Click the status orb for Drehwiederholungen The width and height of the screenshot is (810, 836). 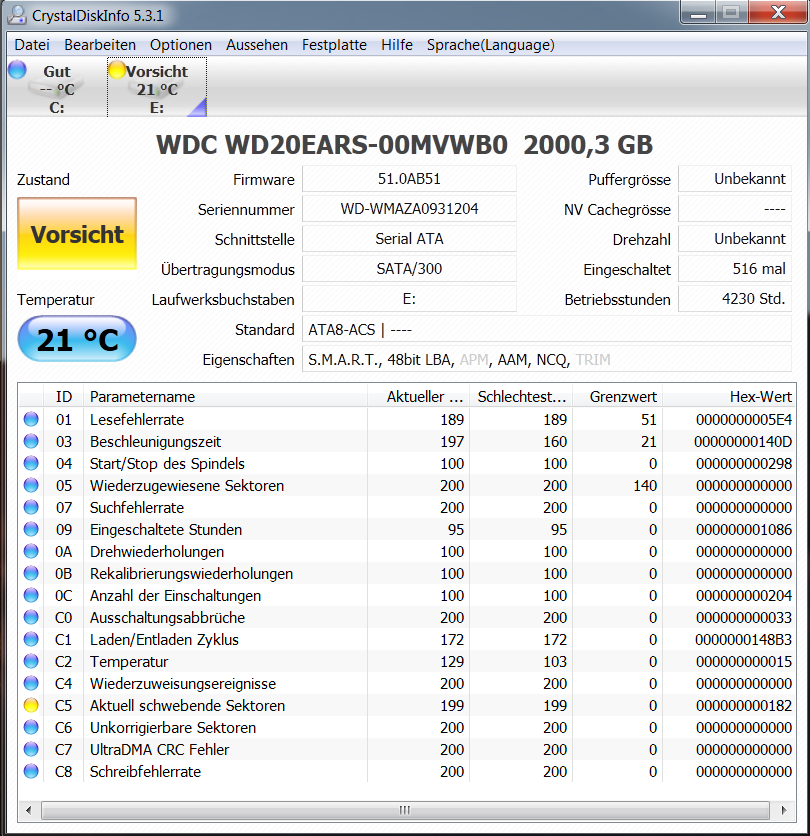coord(31,551)
